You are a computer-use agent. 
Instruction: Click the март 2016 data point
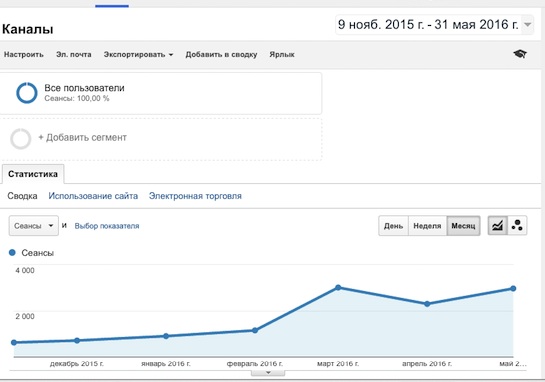338,287
